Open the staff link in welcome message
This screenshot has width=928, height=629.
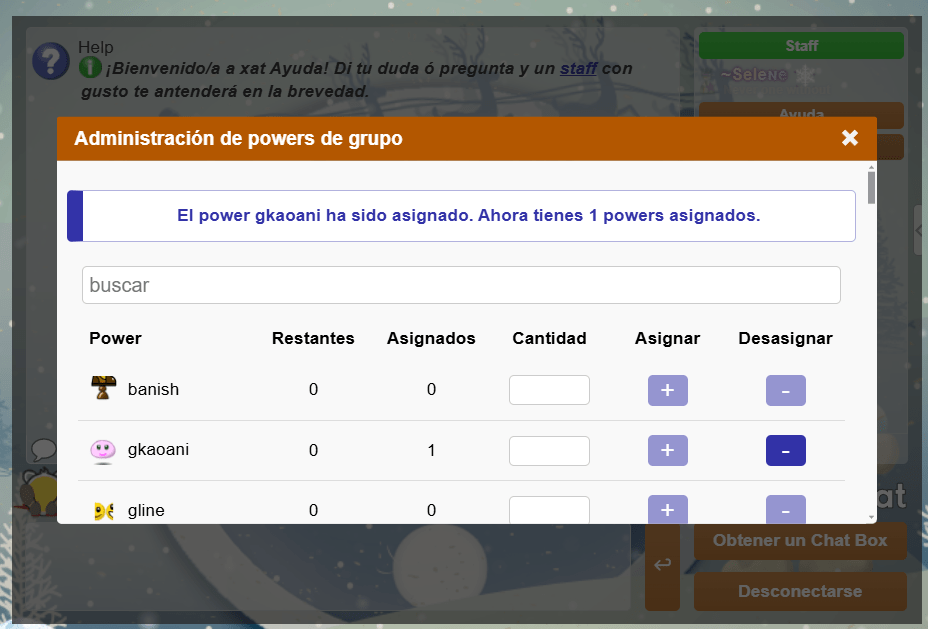click(x=578, y=69)
